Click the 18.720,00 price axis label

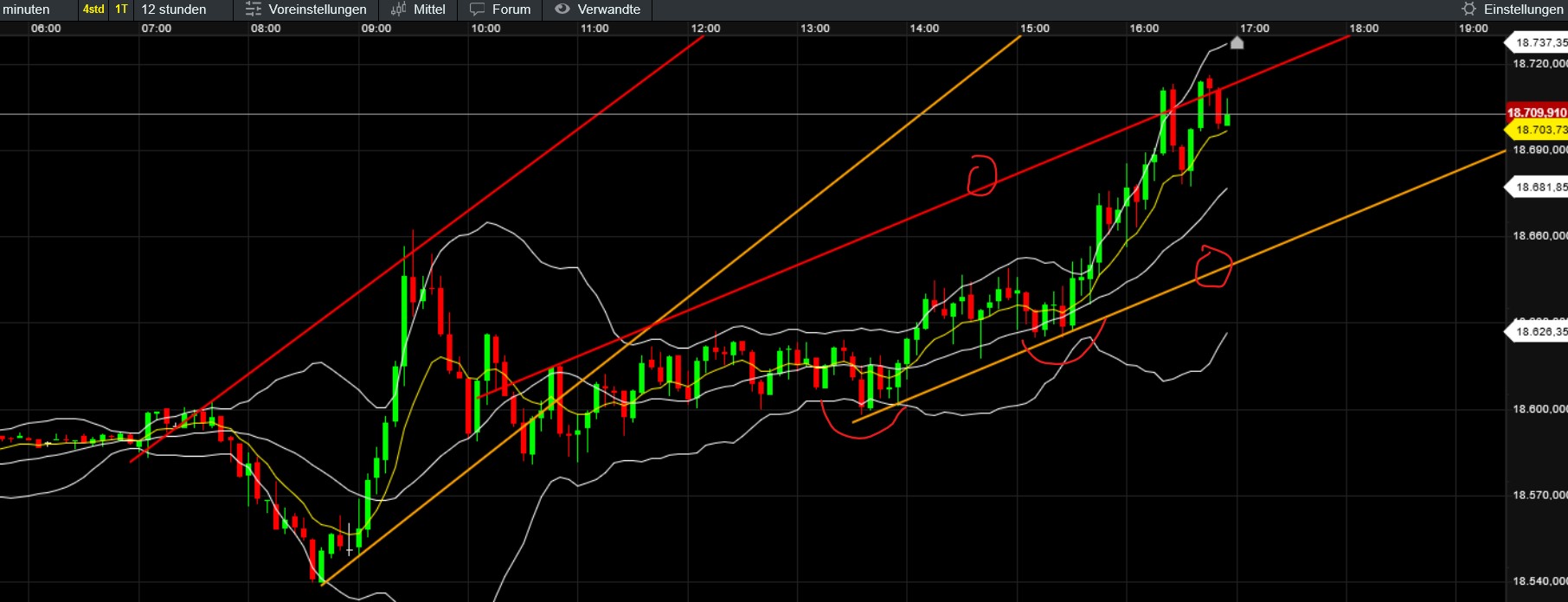[1539, 63]
